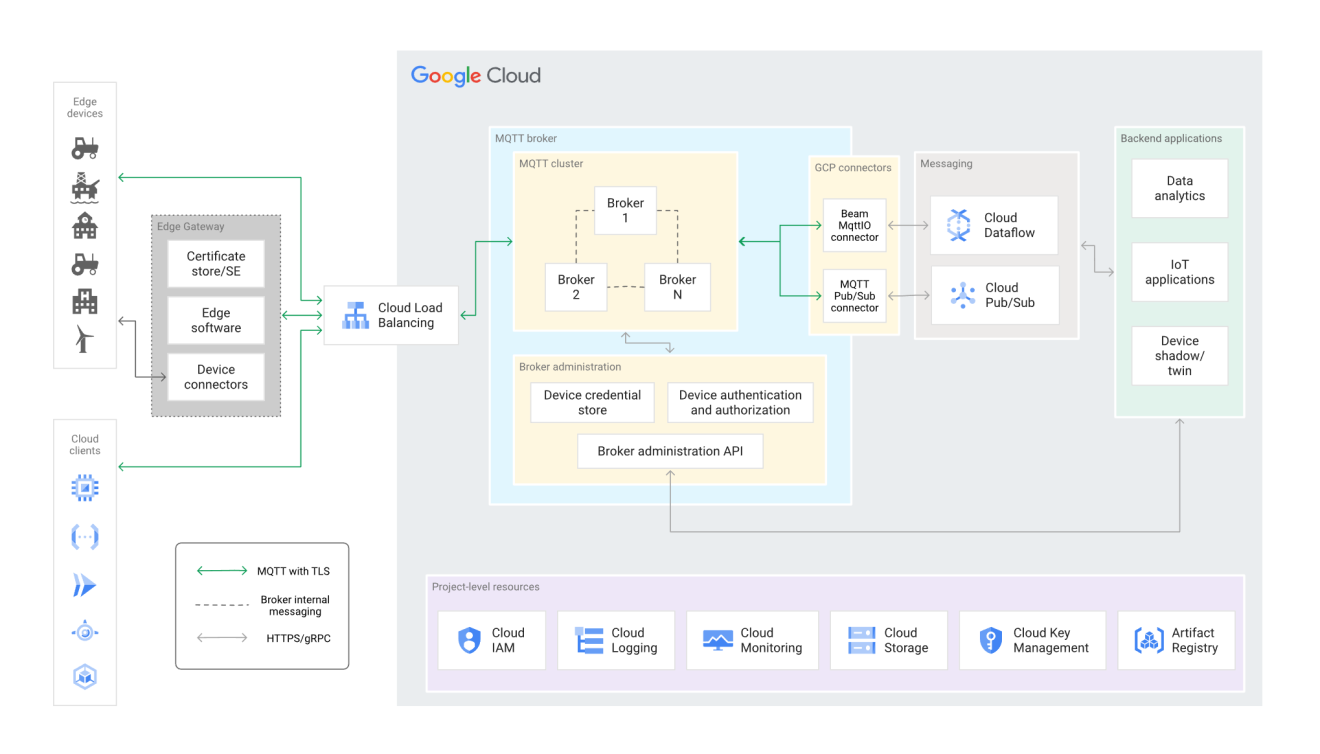Select the Cloud Monitoring graph icon
The width and height of the screenshot is (1320, 754).
tap(716, 640)
